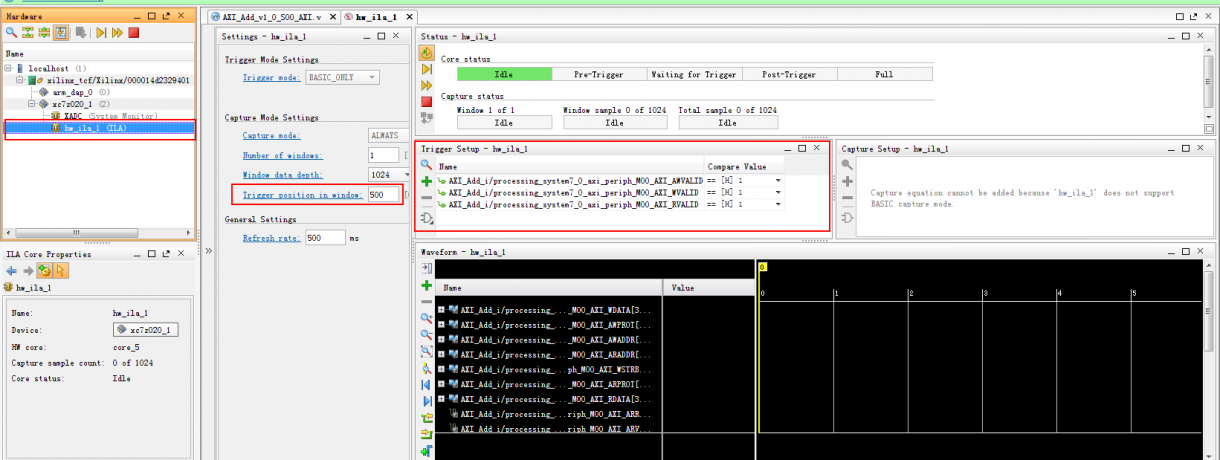Click next transition icon in Waveform toolbar
Image resolution: width=1220 pixels, height=460 pixels.
[426, 434]
